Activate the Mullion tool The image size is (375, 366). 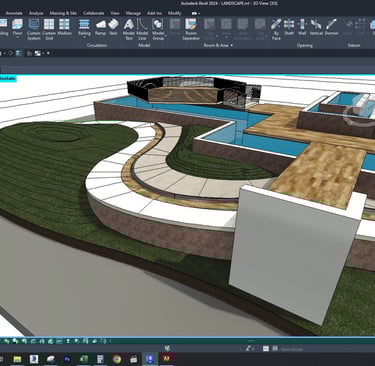tap(64, 27)
